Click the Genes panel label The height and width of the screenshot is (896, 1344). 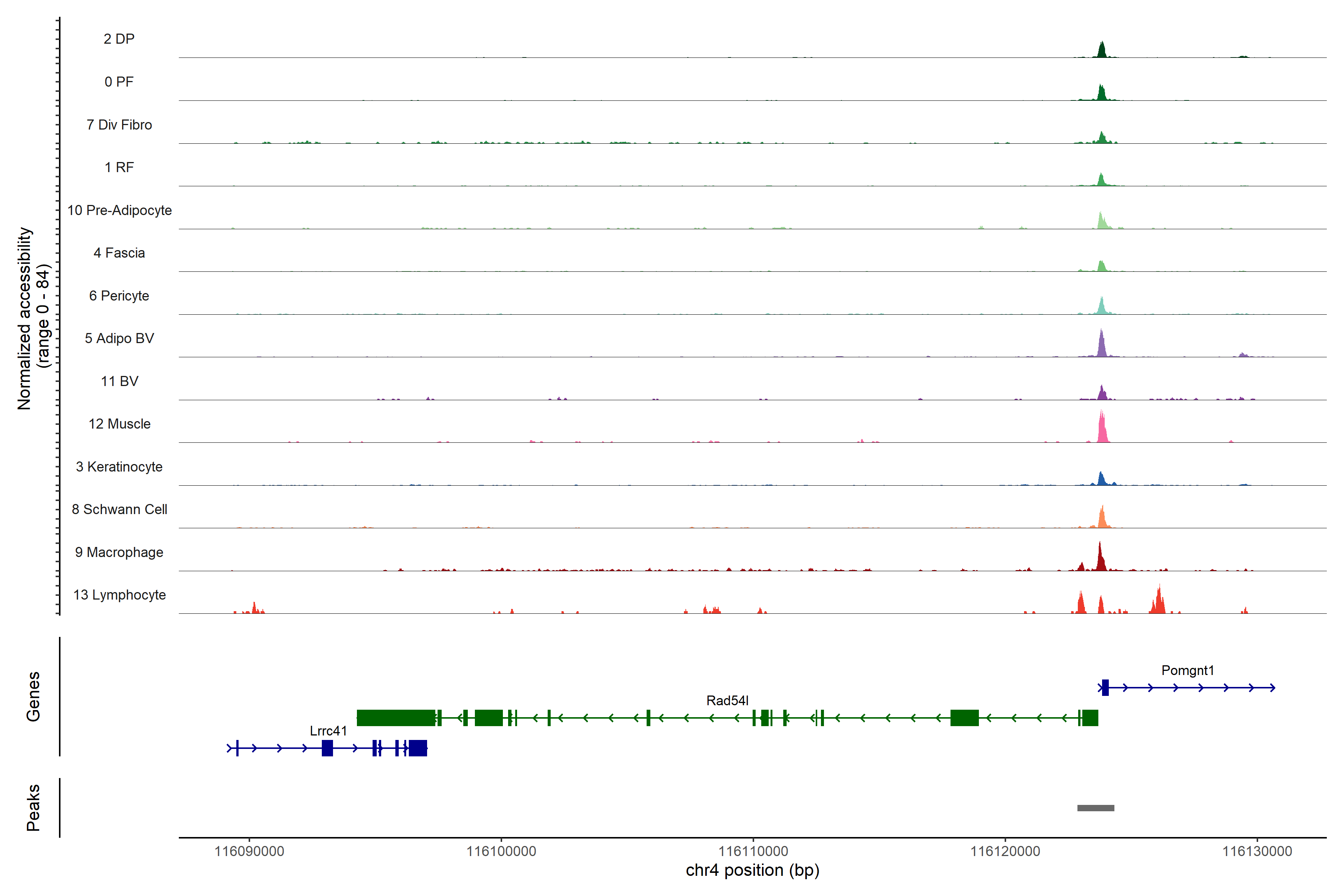coord(33,696)
